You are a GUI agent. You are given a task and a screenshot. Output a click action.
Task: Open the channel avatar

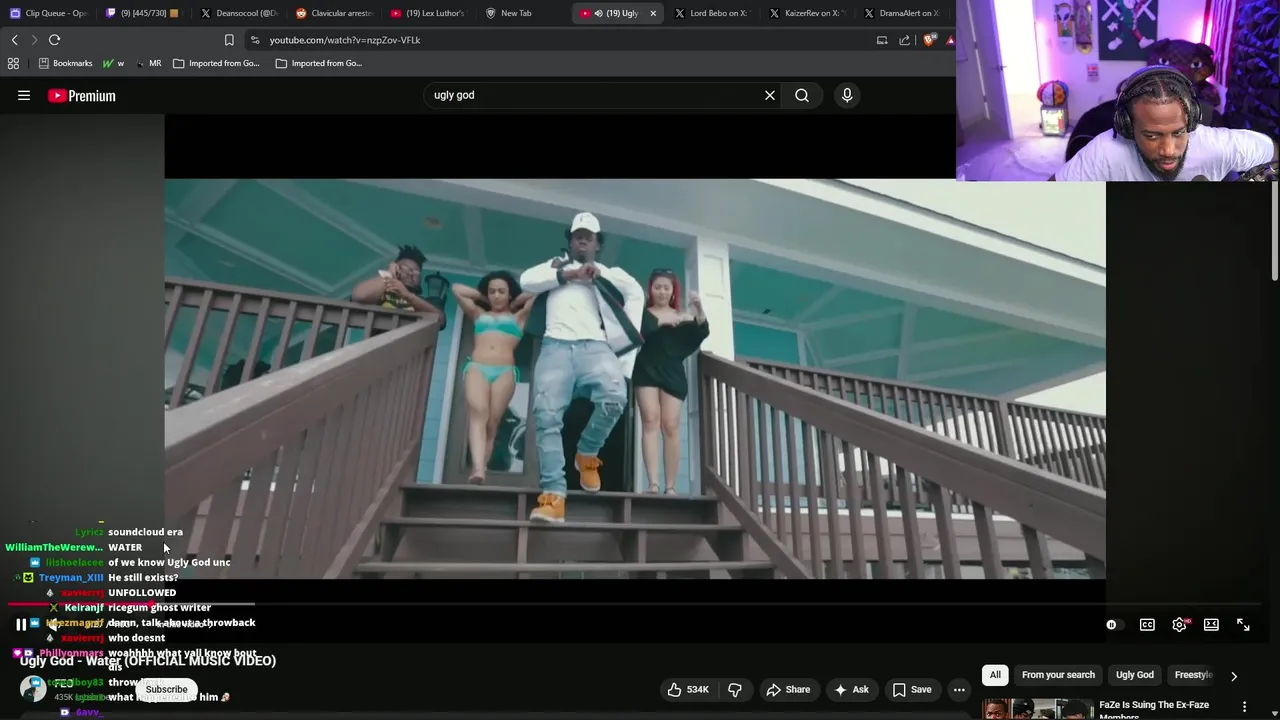33,689
